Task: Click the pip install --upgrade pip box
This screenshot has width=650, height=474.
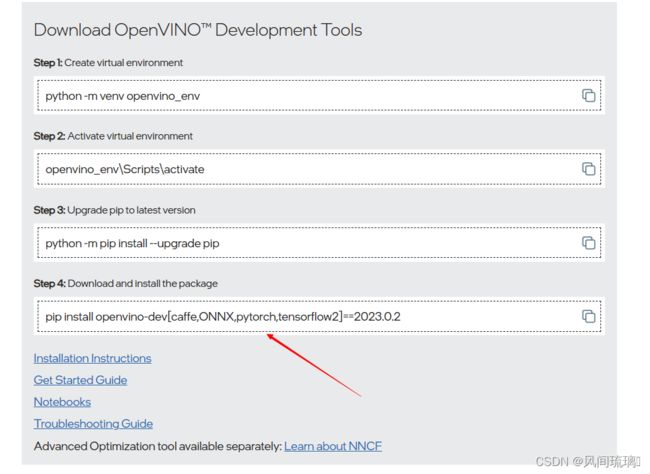Action: 319,243
